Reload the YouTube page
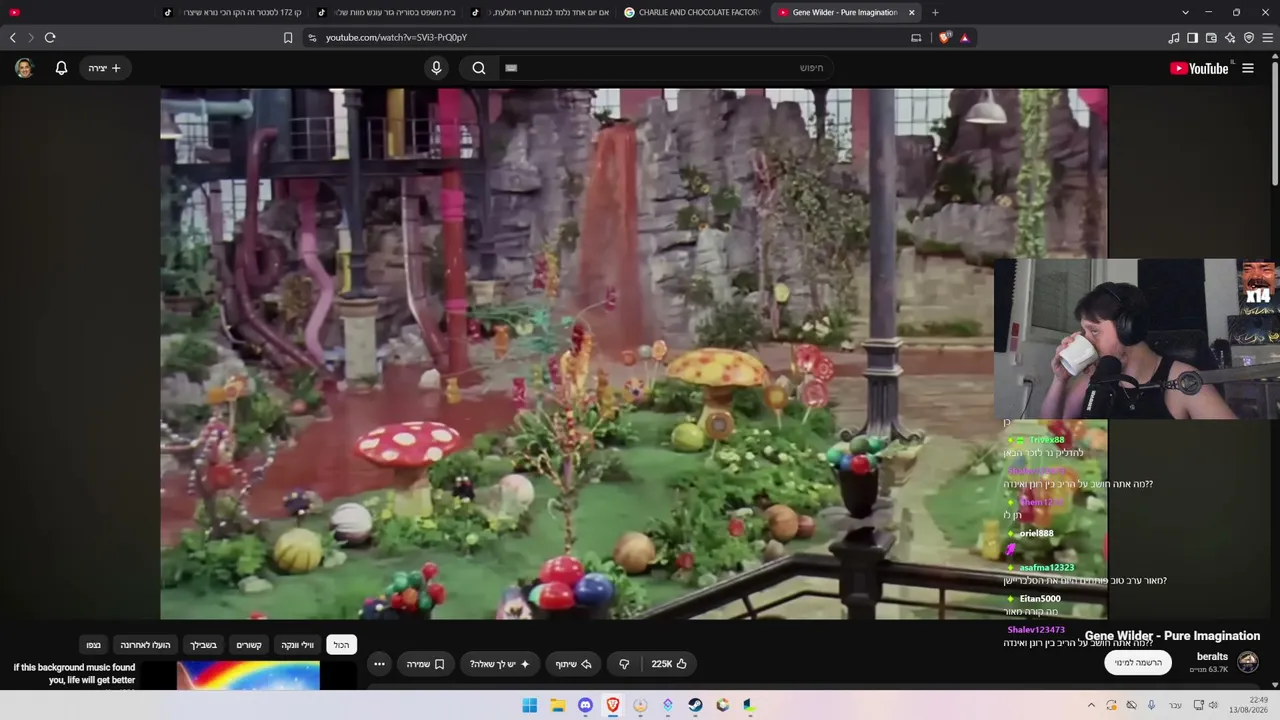 point(50,37)
